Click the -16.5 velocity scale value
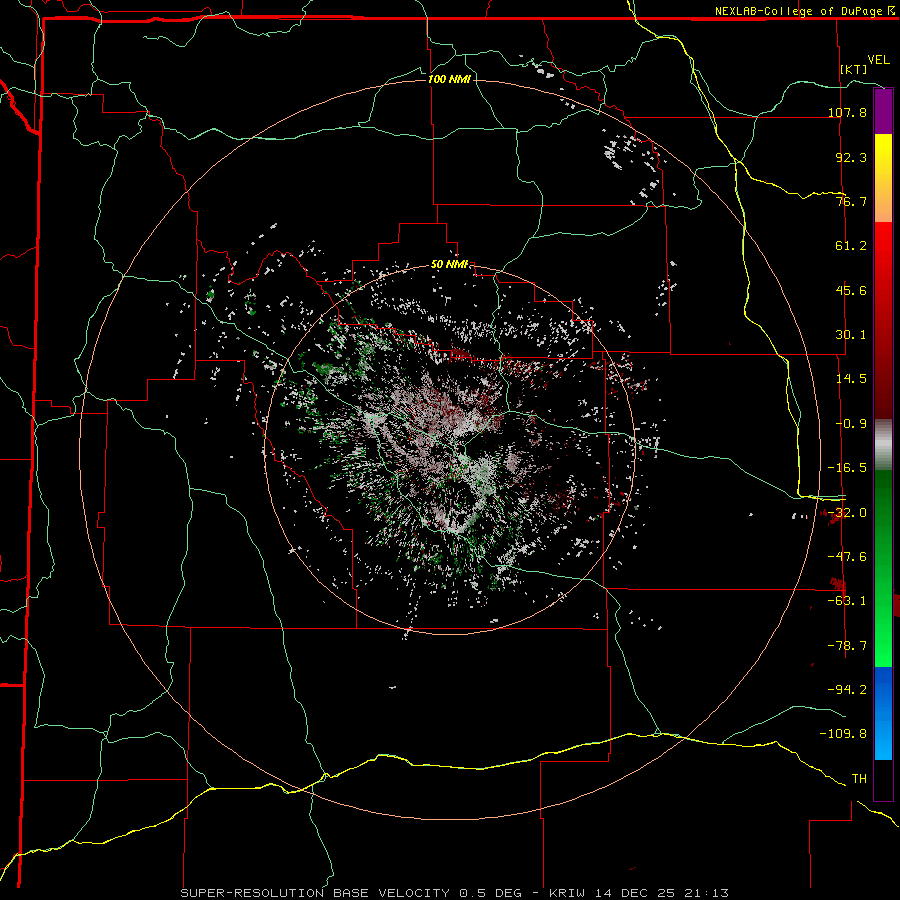This screenshot has width=900, height=900. pyautogui.click(x=847, y=468)
